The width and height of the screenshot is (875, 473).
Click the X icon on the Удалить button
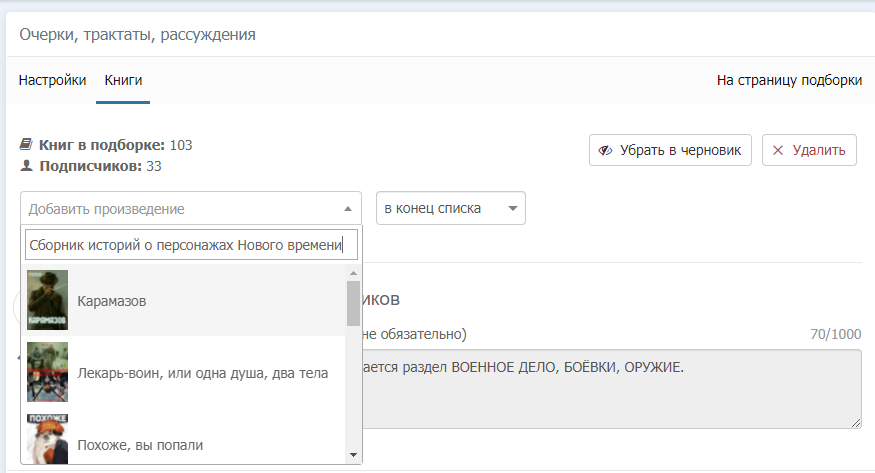(778, 151)
